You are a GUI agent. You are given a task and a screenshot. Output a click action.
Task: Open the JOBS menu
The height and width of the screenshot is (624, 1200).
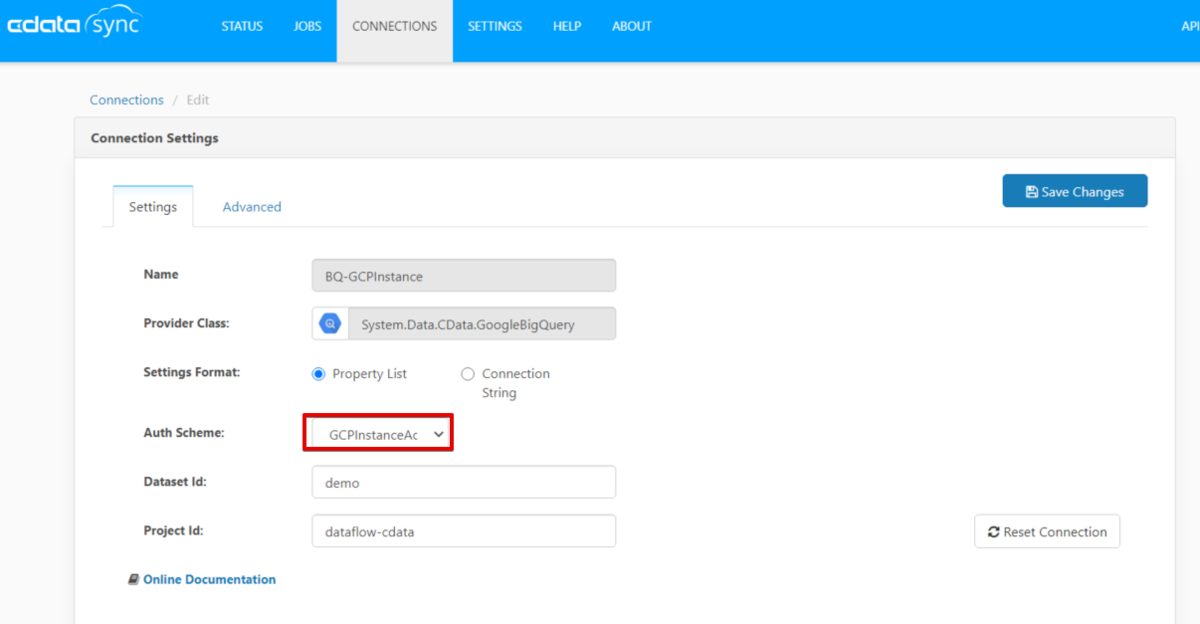pos(308,27)
